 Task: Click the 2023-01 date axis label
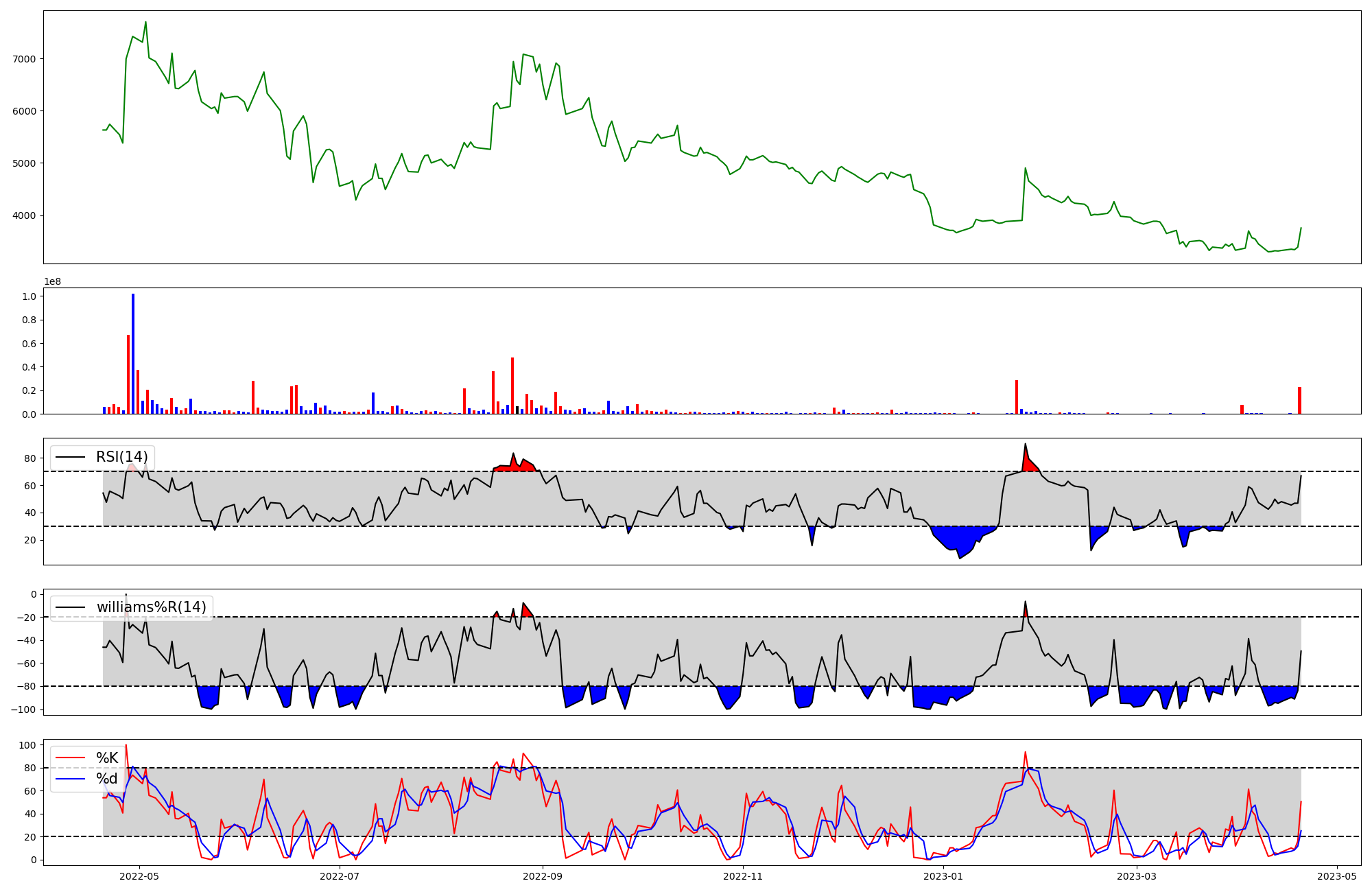click(943, 876)
